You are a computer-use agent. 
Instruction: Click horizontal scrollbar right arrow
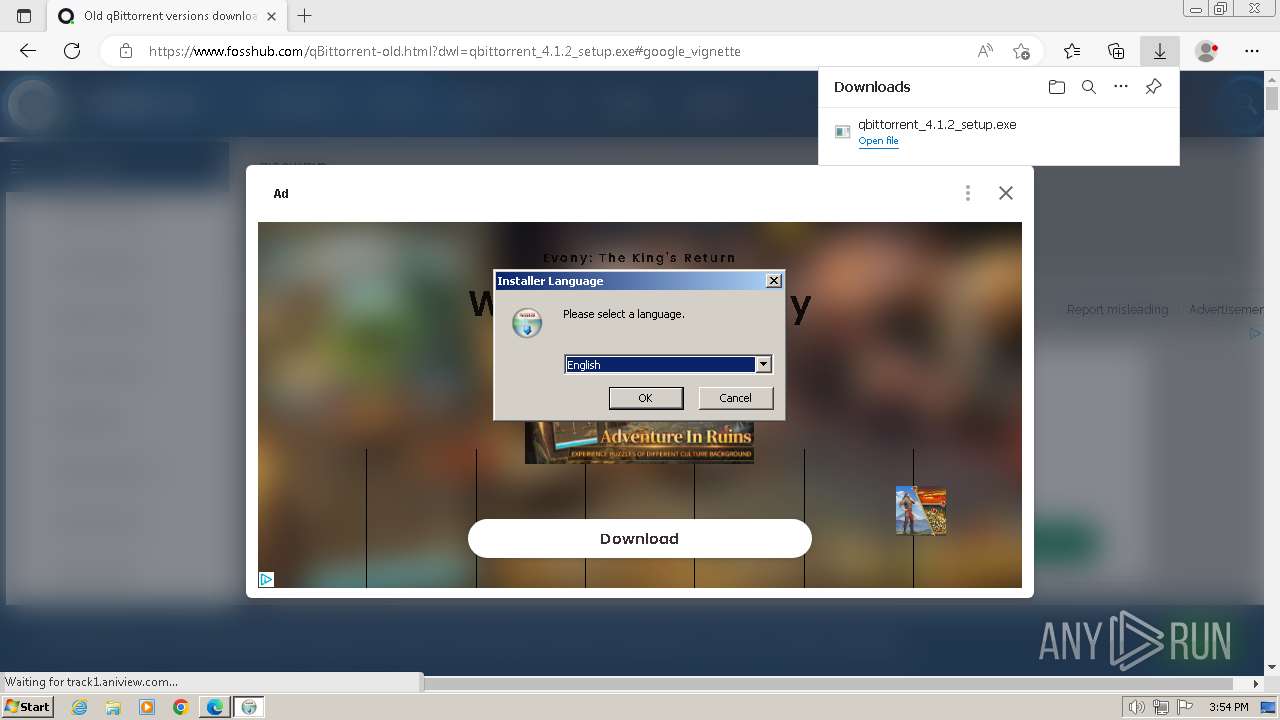(1257, 684)
